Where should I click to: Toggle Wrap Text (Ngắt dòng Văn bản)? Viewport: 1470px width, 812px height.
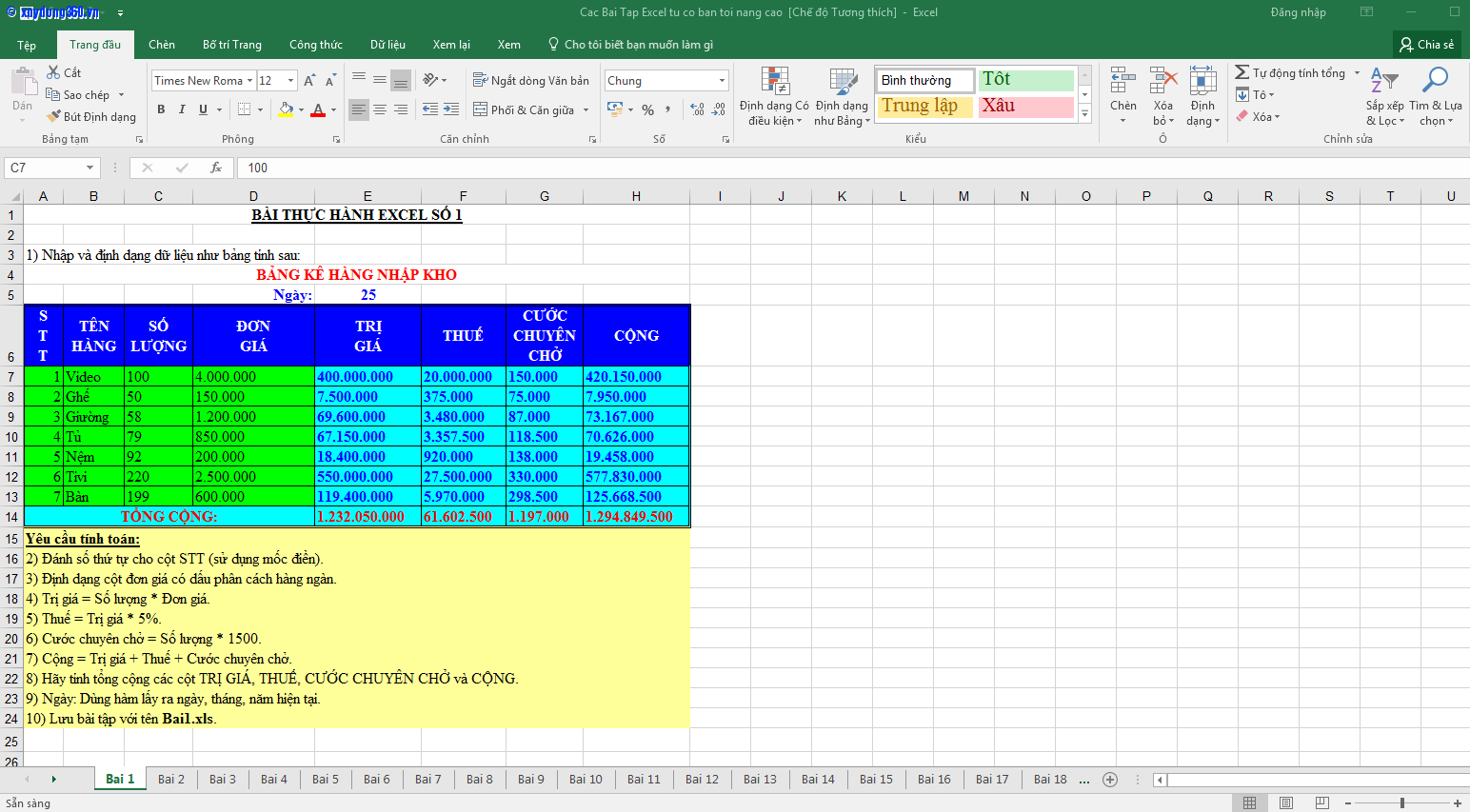click(531, 81)
